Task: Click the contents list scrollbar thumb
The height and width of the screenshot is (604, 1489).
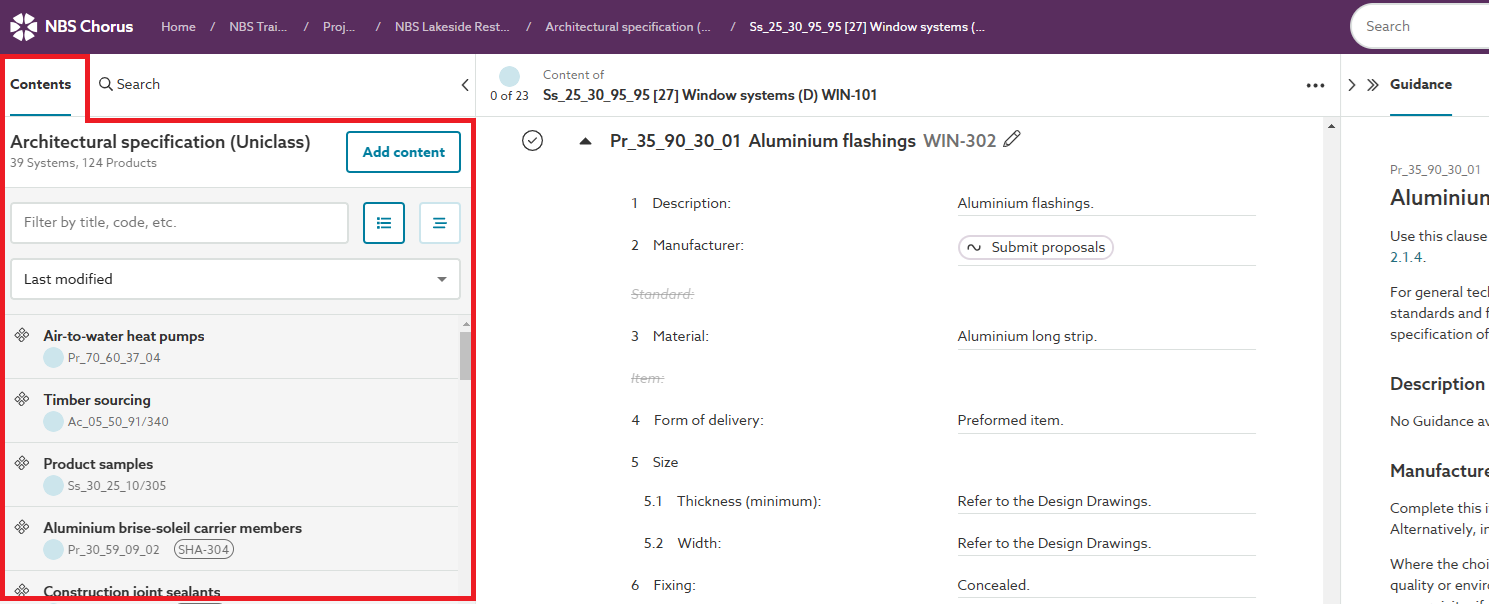Action: [465, 356]
